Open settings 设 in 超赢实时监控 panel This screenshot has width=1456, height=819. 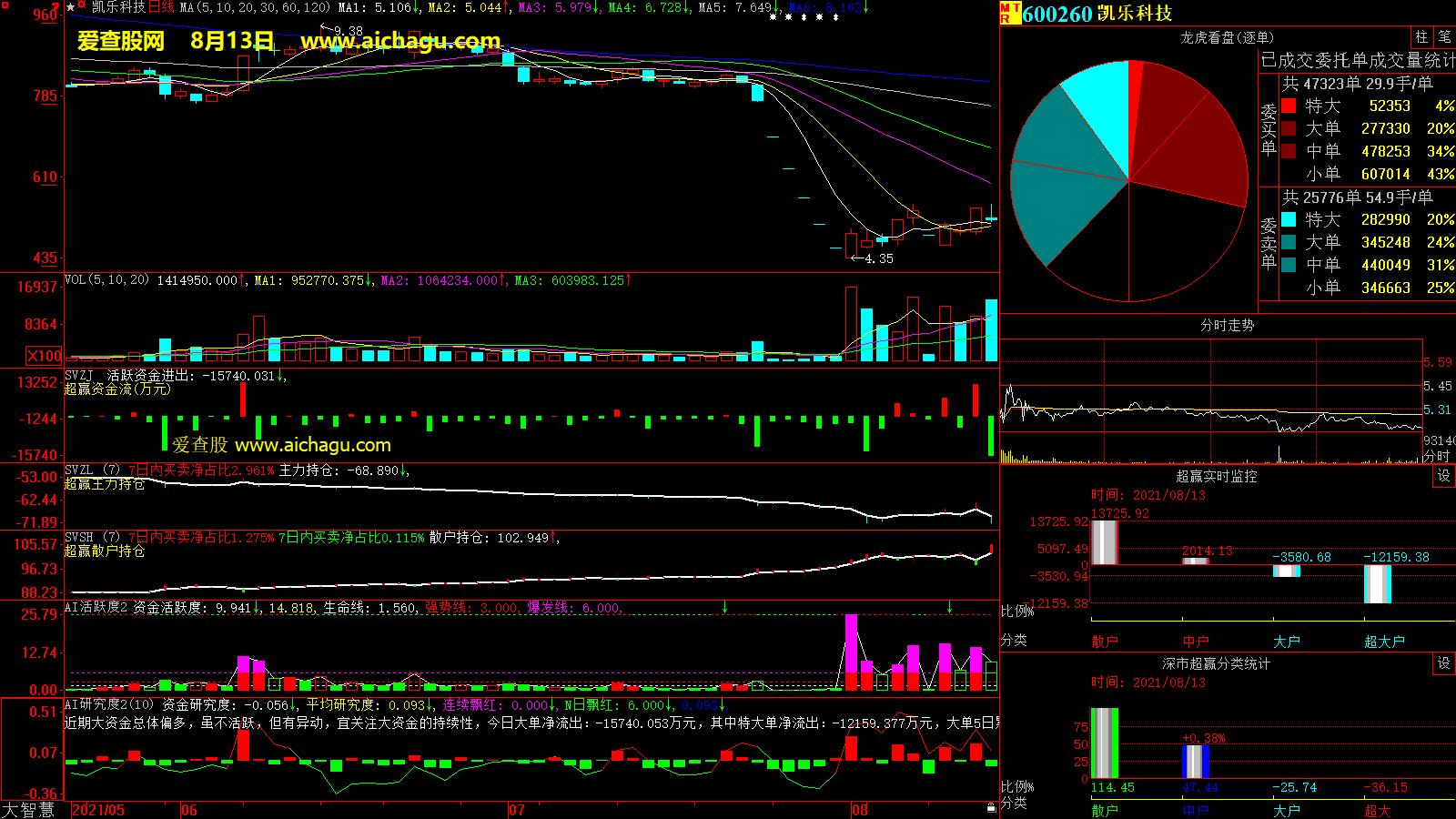pos(1444,476)
